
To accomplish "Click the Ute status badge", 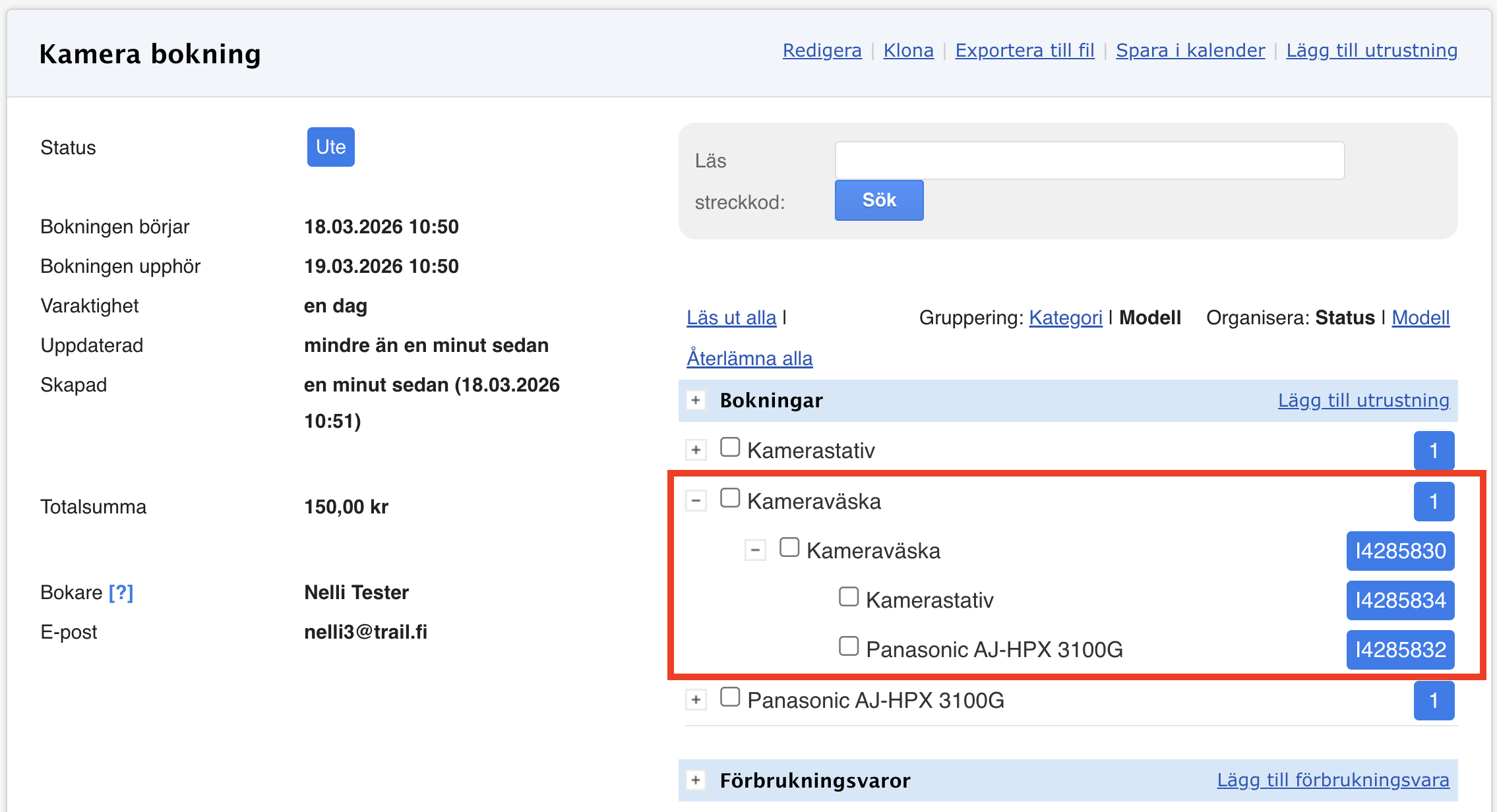I will tap(330, 147).
